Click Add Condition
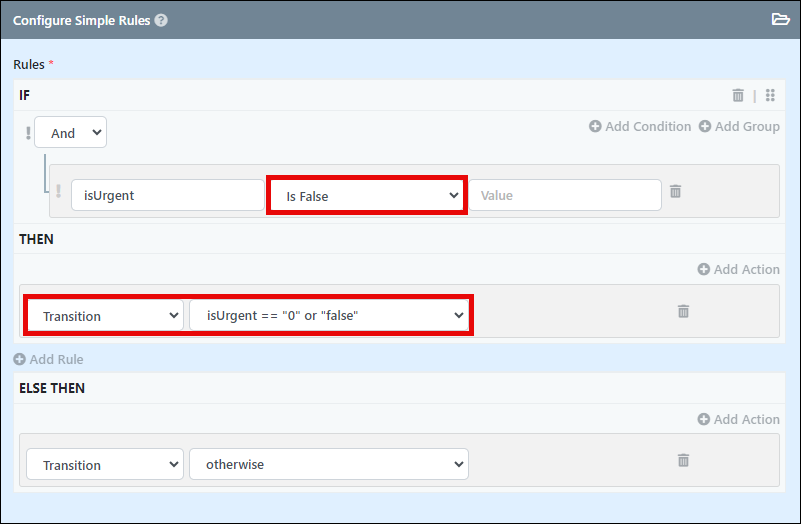Image resolution: width=801 pixels, height=524 pixels. coord(640,126)
